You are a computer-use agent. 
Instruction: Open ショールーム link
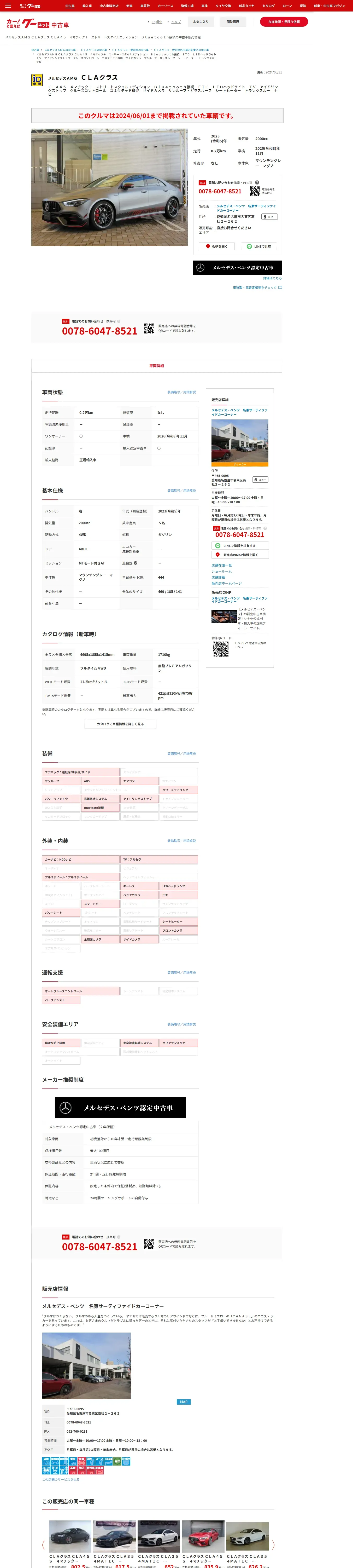[221, 572]
